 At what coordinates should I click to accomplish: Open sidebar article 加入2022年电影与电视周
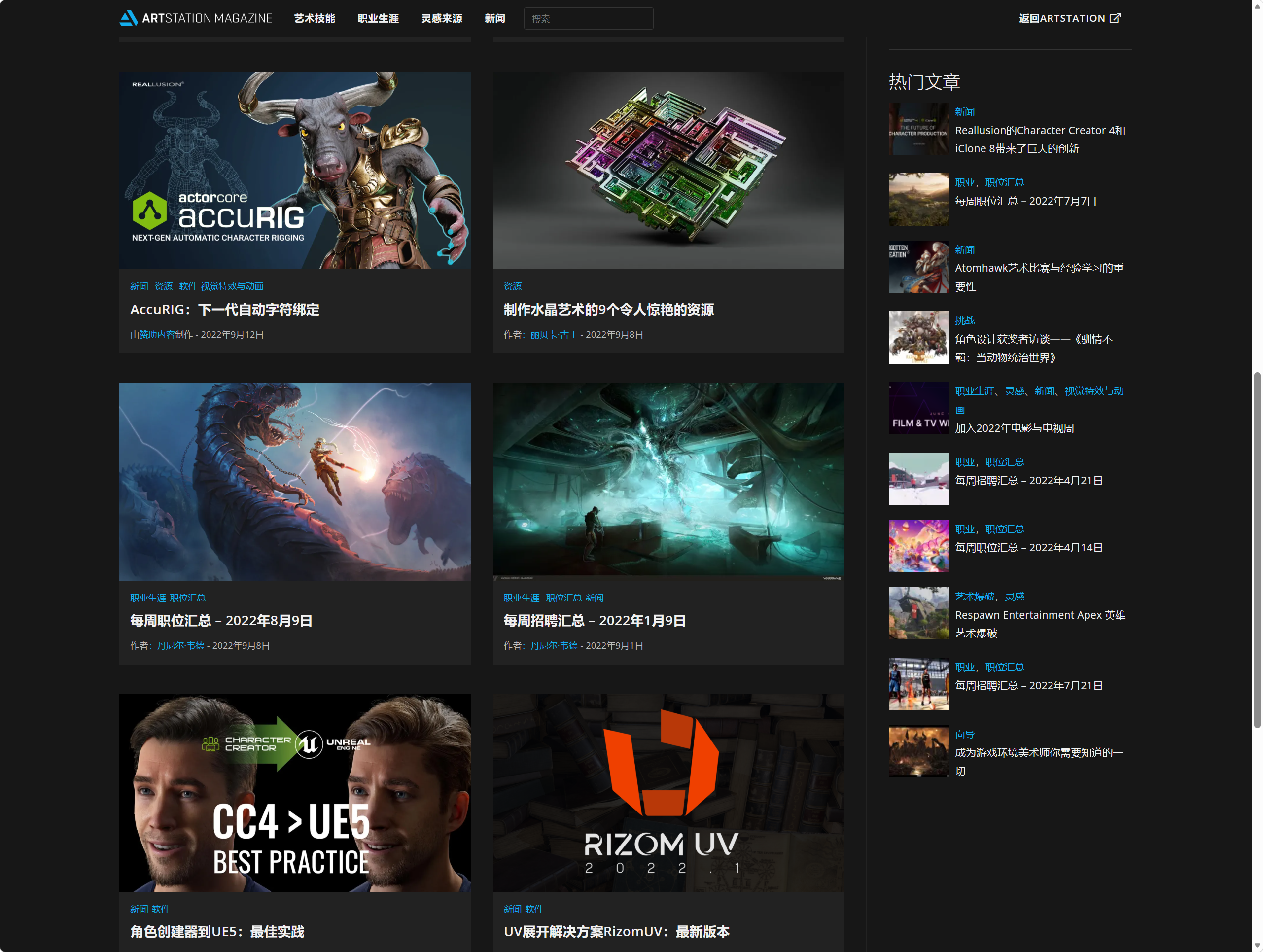coord(1014,428)
